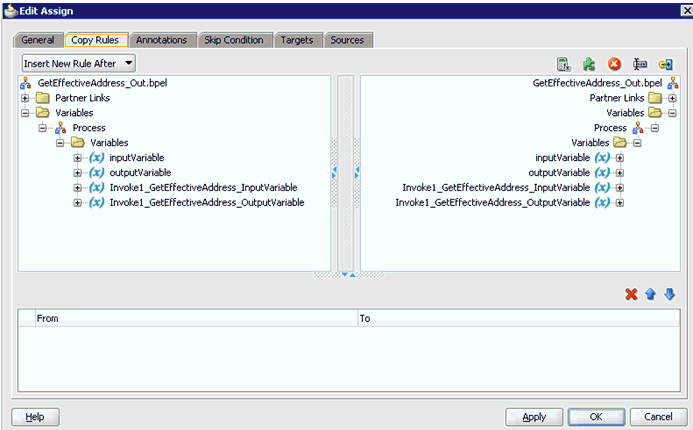Click the right Partner Links folder icon
This screenshot has width=693, height=430.
click(655, 98)
